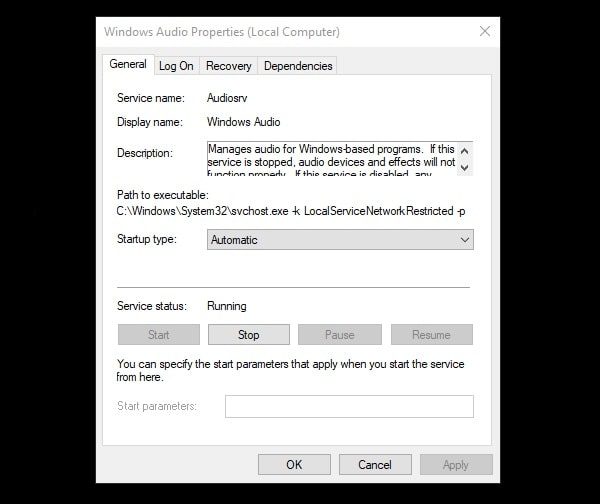The width and height of the screenshot is (600, 504).
Task: Open the Log On tab
Action: [176, 66]
